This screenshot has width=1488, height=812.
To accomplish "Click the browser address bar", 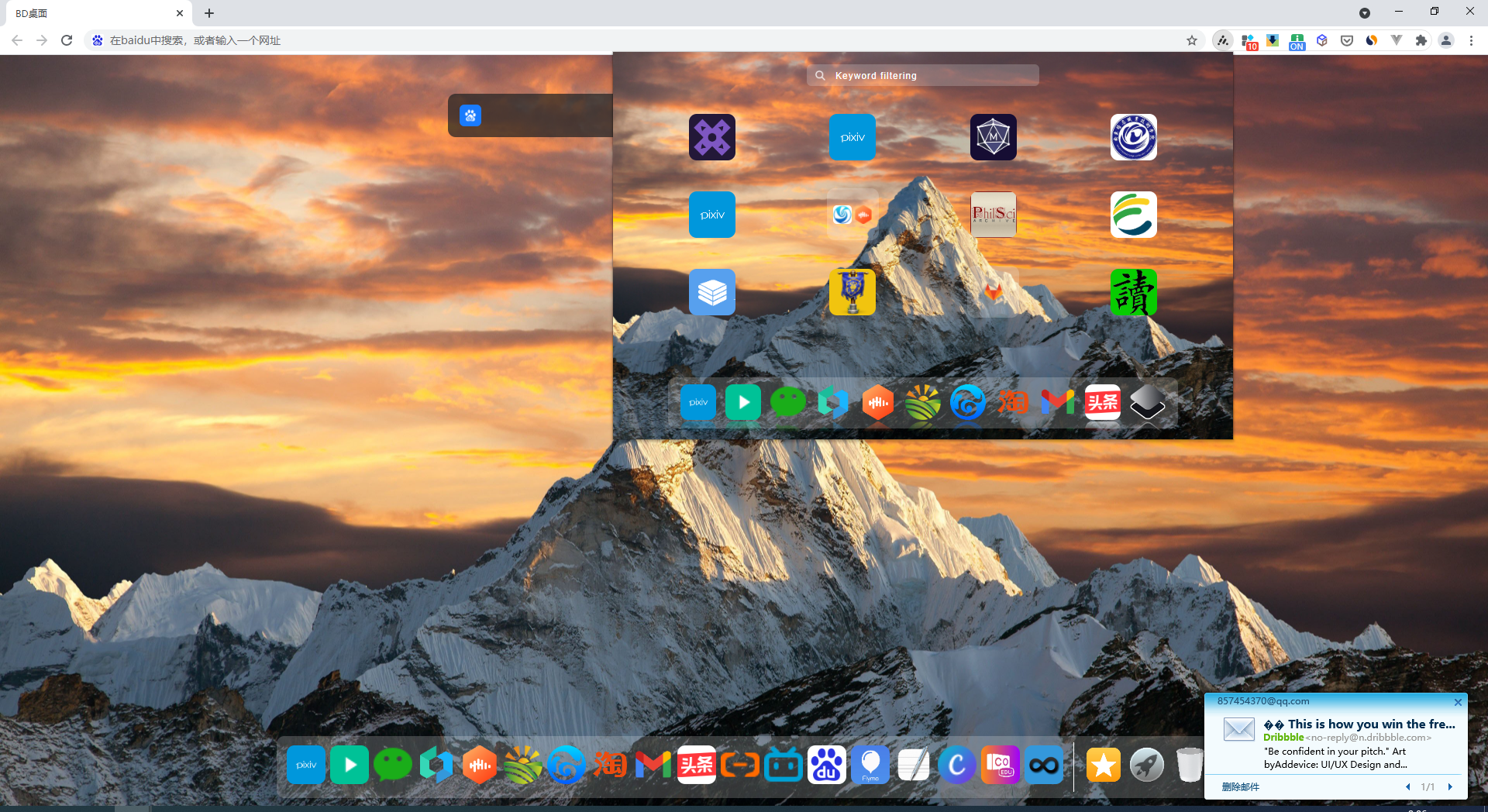I will click(x=643, y=40).
